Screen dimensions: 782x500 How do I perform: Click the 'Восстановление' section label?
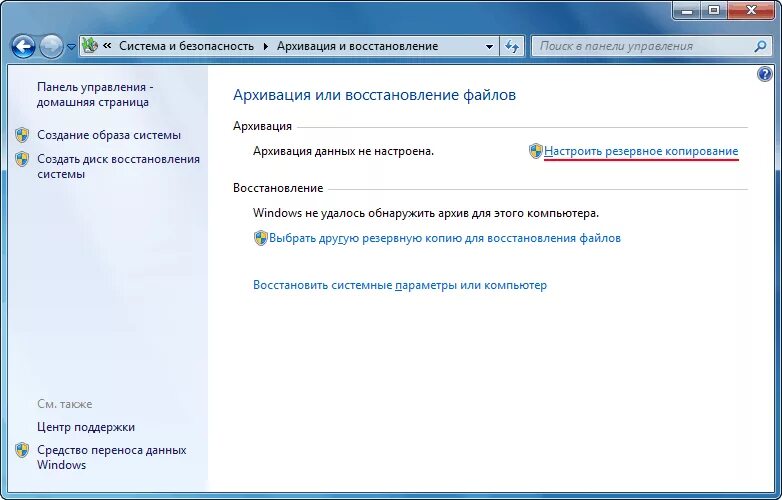coord(278,188)
